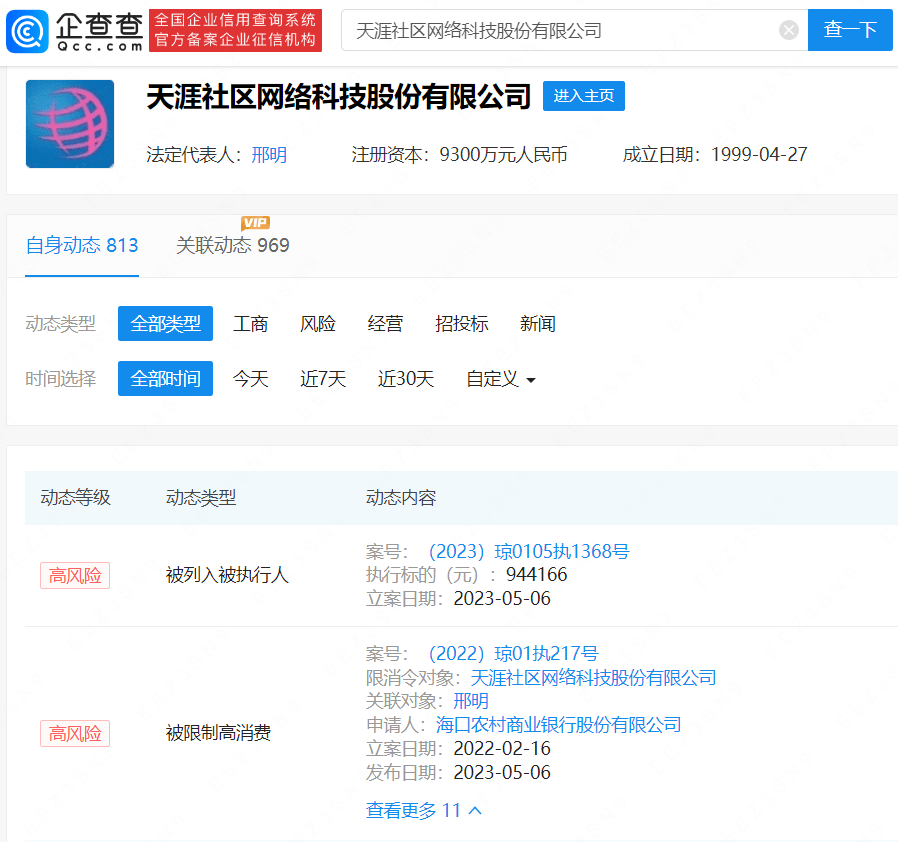
Task: Click the 查一下 search button
Action: (x=850, y=30)
